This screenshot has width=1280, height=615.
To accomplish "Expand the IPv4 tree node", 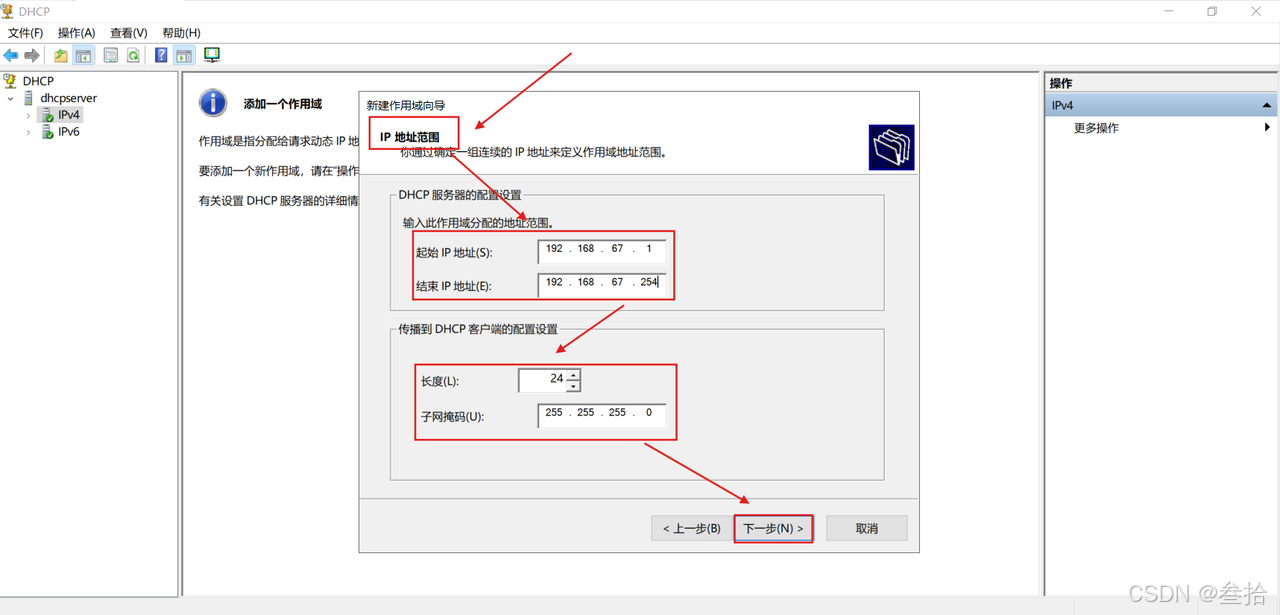I will point(28,115).
